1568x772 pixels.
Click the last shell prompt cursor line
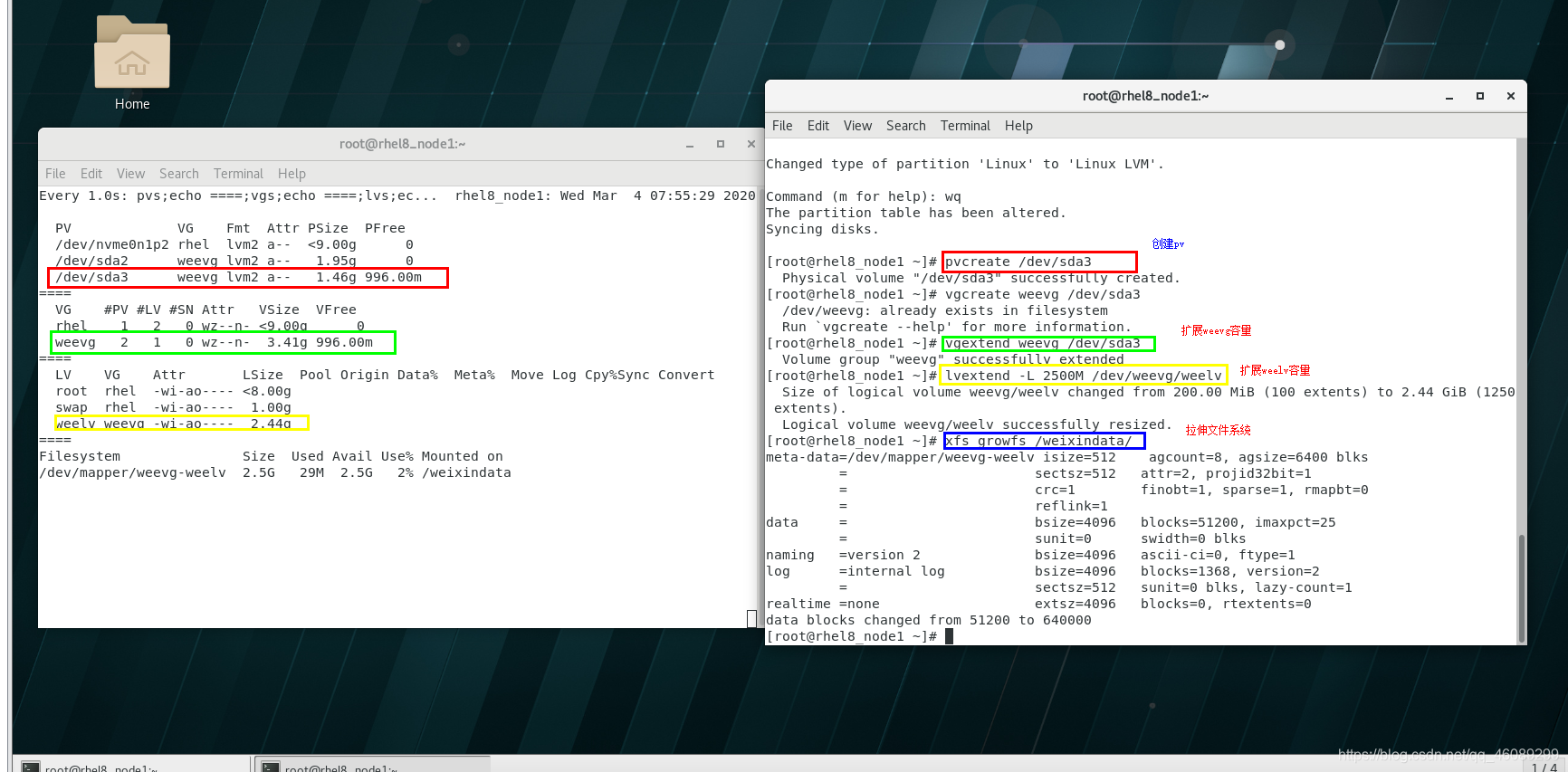coord(859,637)
